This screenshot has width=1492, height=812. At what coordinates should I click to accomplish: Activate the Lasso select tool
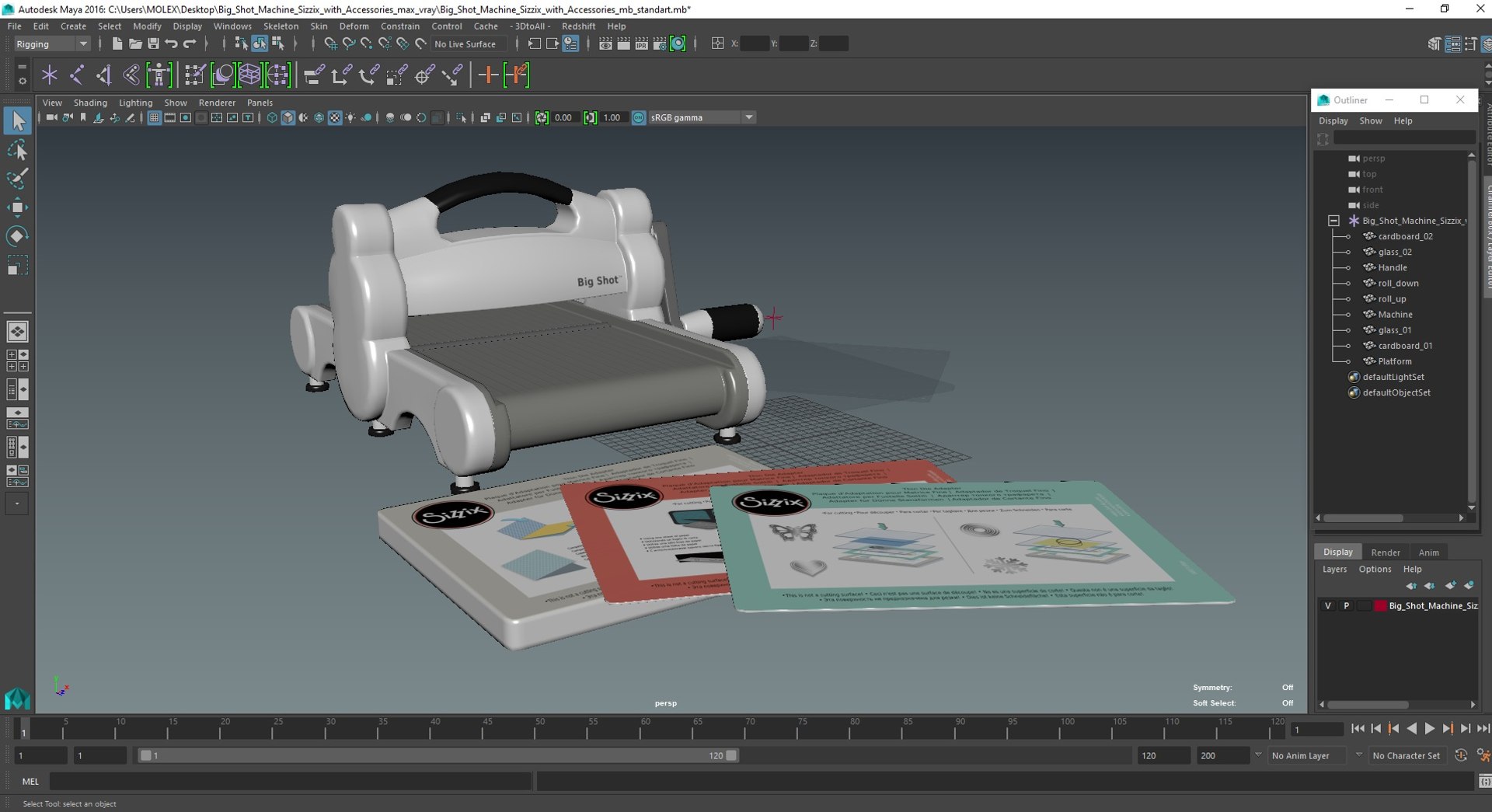(17, 149)
